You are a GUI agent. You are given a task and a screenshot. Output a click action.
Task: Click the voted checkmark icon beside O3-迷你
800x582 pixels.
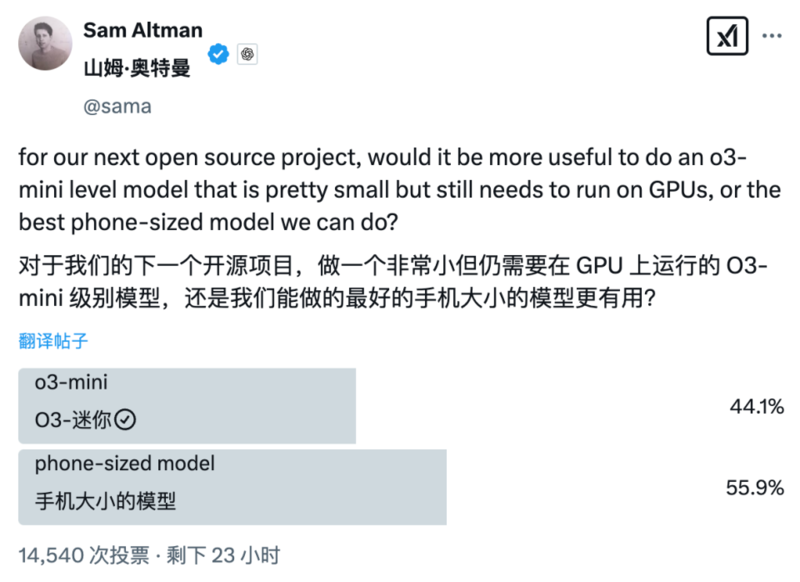tap(125, 420)
